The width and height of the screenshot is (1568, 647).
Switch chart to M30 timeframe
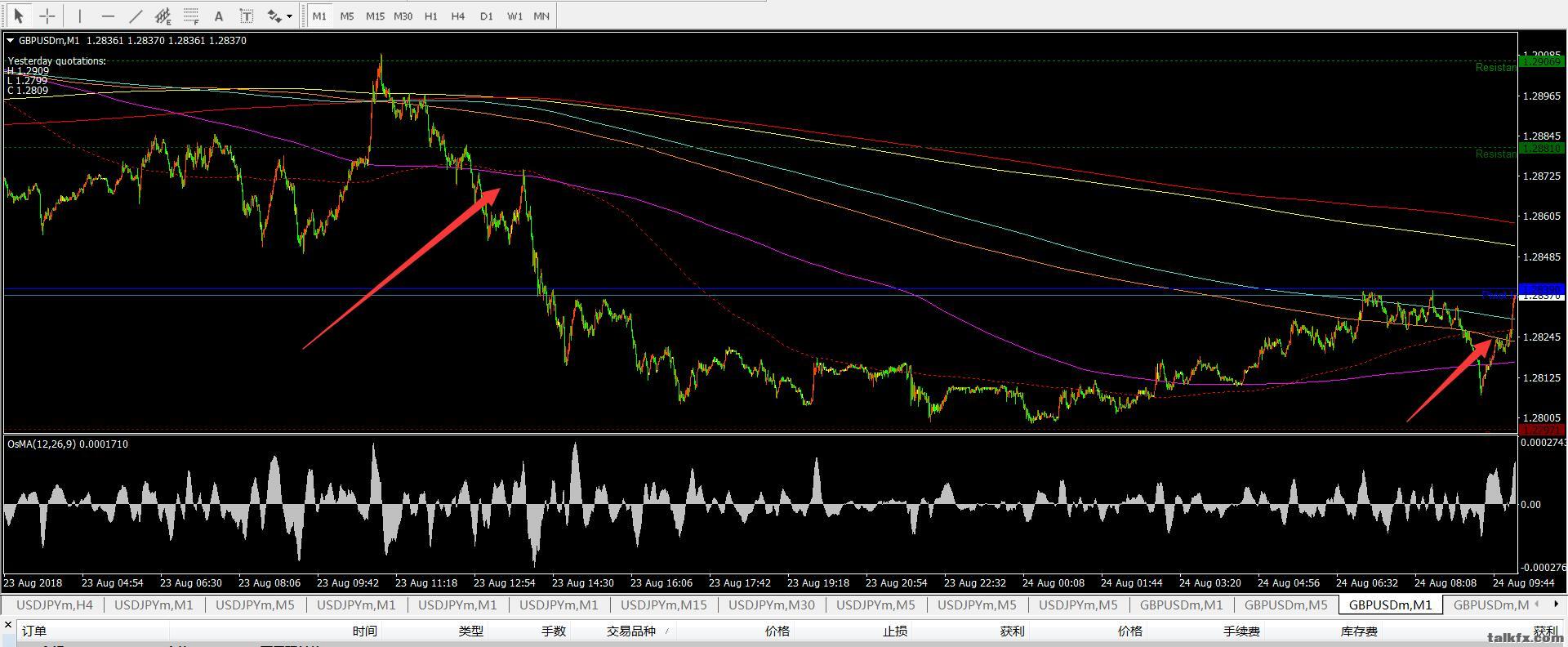(403, 16)
